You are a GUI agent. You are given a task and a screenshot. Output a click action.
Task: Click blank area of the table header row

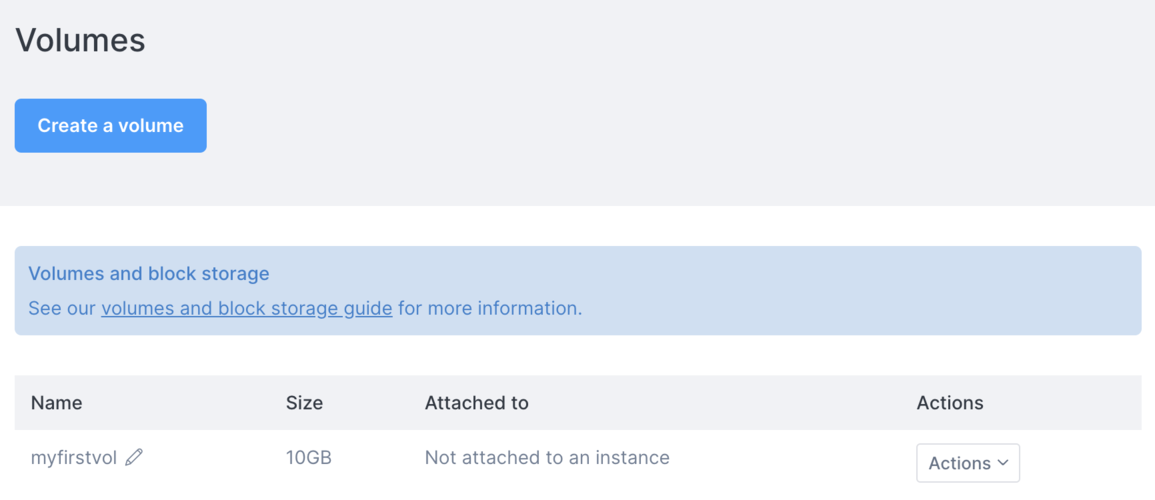720,403
